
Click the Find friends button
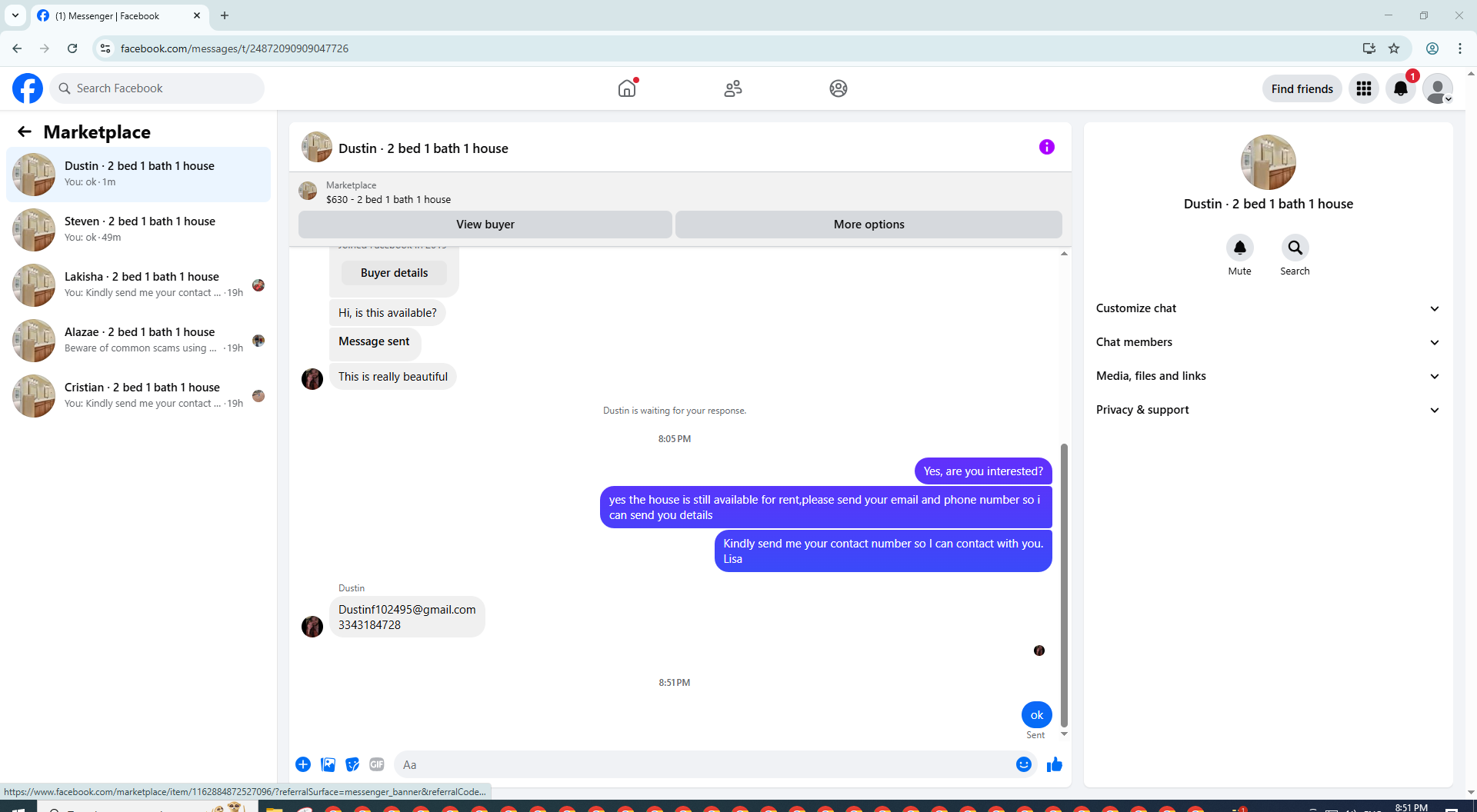tap(1302, 88)
